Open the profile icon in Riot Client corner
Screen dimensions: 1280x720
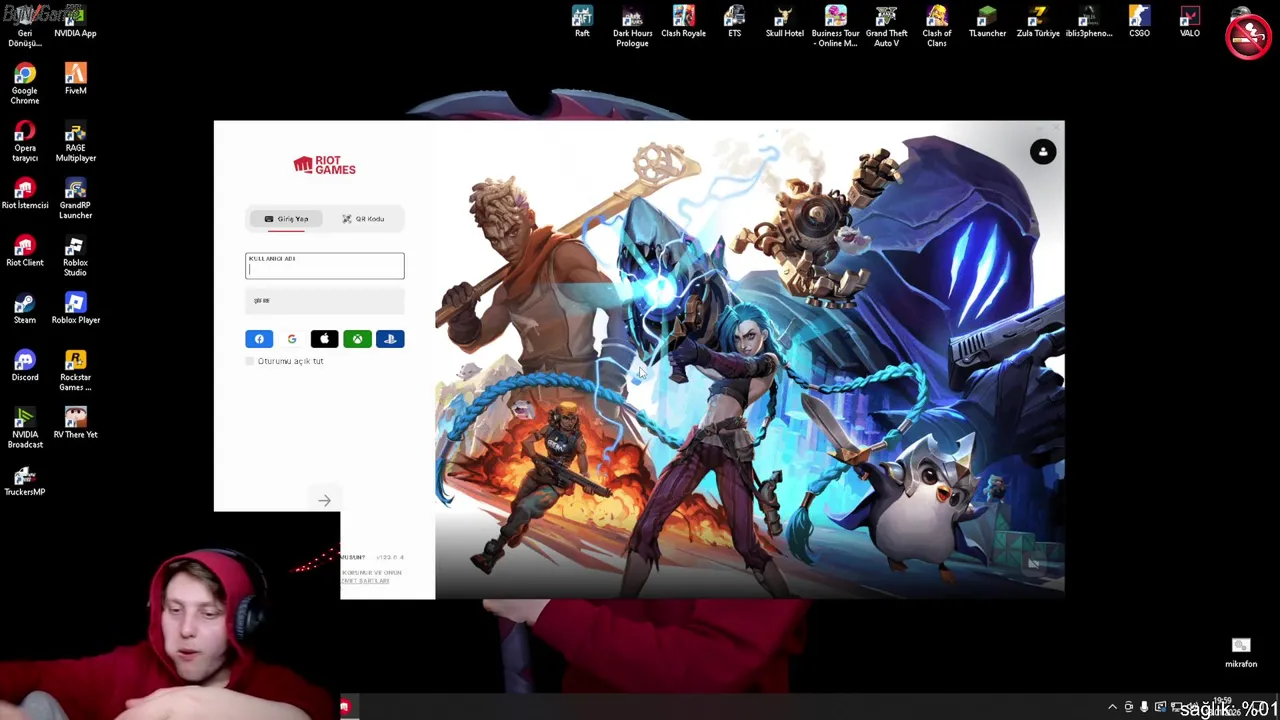point(1043,152)
